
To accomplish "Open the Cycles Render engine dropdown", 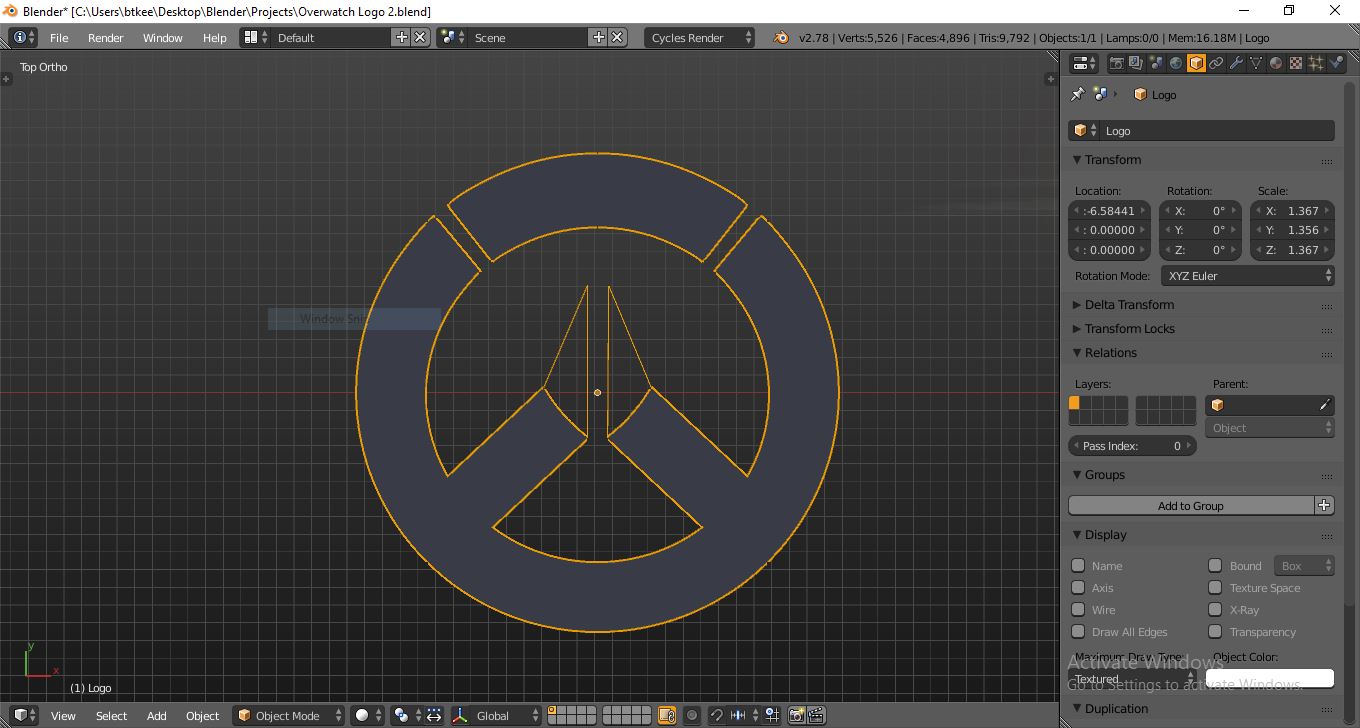I will 700,37.
